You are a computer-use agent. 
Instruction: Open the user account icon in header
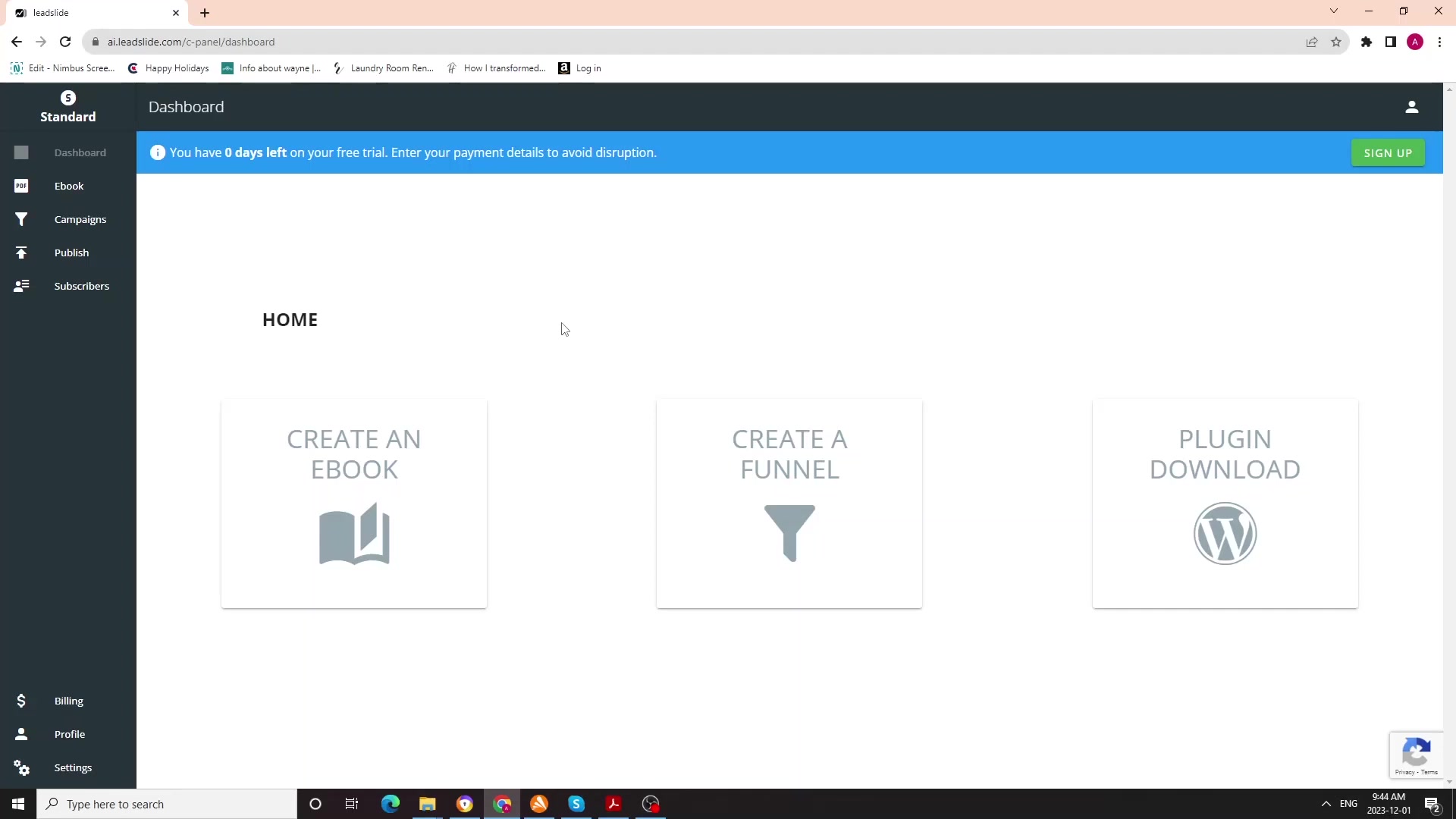pyautogui.click(x=1412, y=107)
